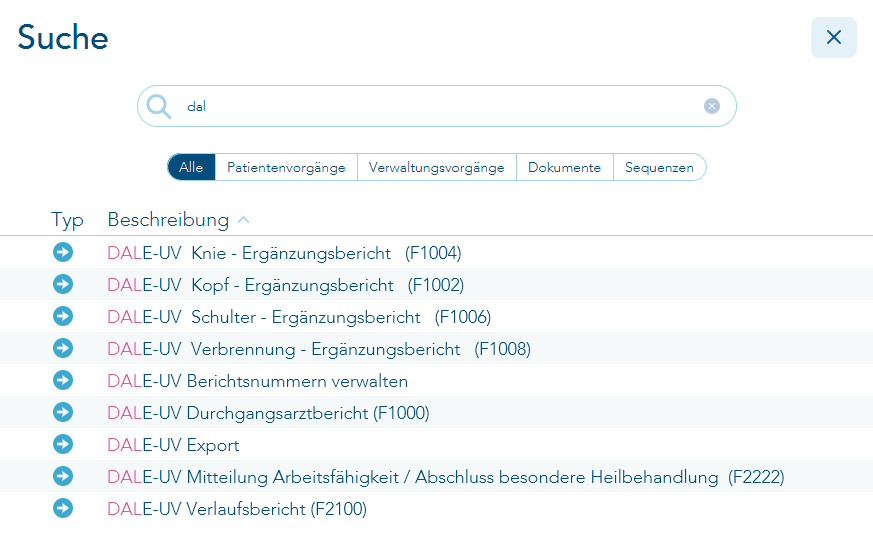The image size is (873, 533).
Task: Click the arrow icon for DALE-UV Export
Action: 63,444
